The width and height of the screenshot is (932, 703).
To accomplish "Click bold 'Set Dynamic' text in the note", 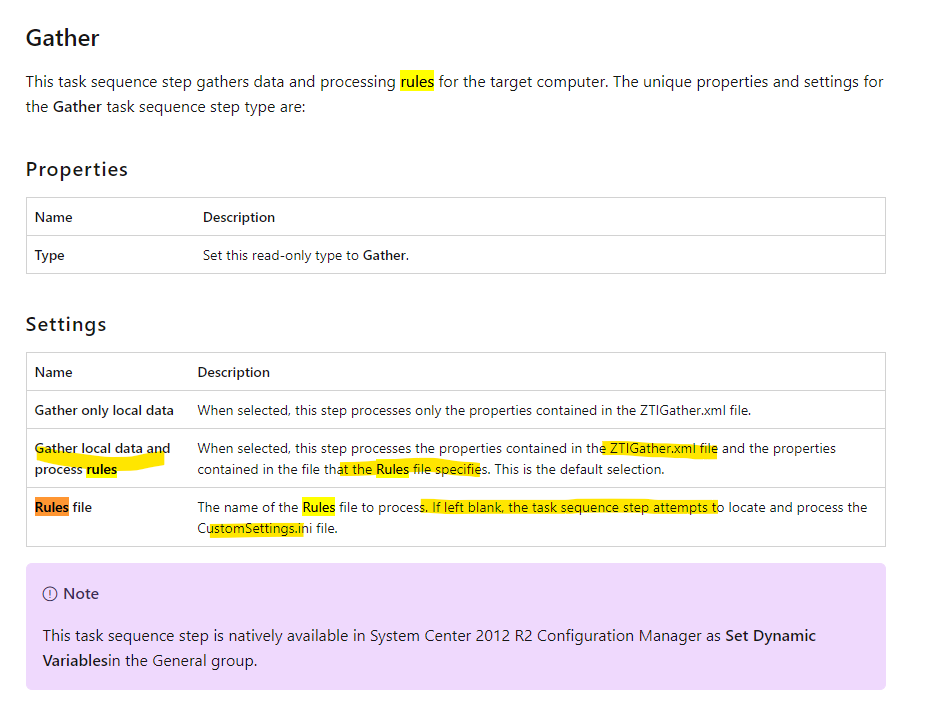I will [770, 636].
